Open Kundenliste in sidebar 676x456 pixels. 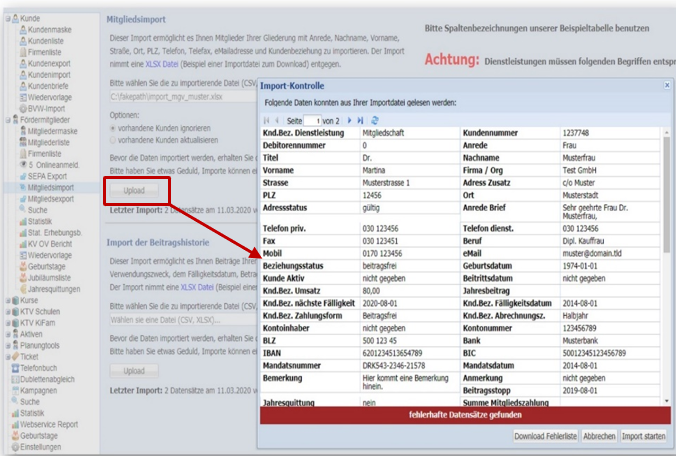[41, 41]
